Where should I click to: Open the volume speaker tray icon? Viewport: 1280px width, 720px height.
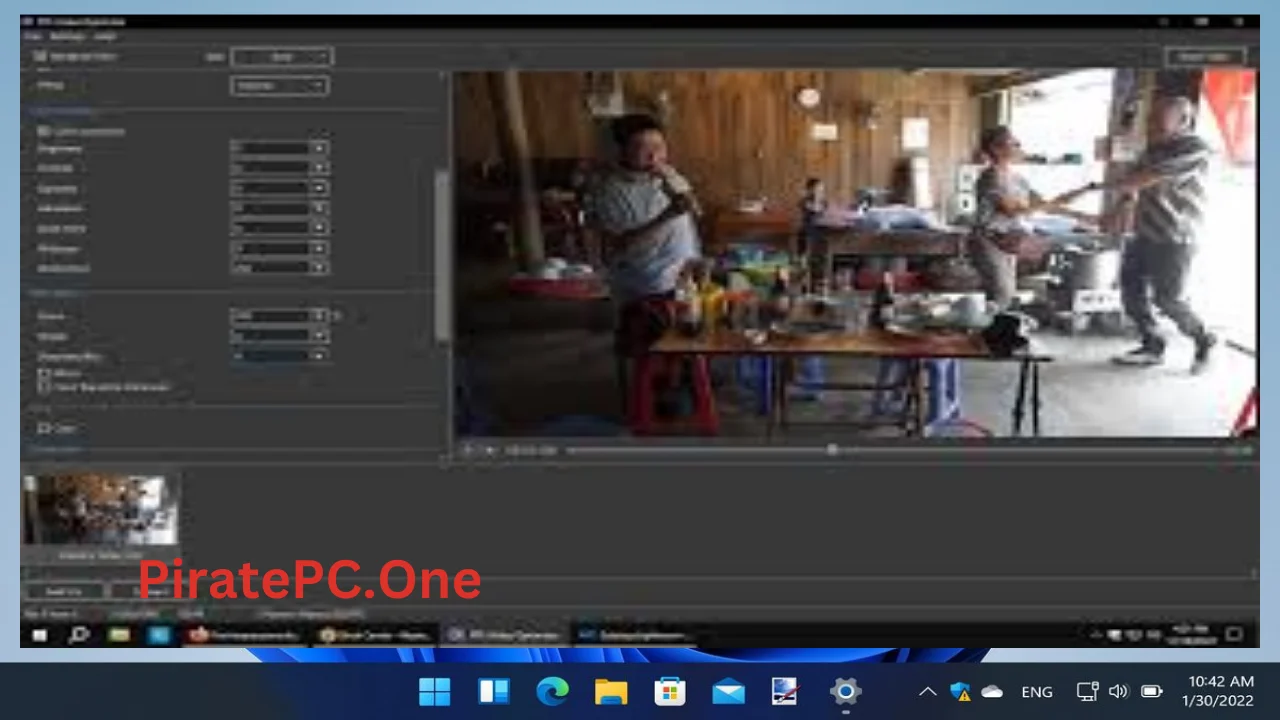coord(1118,691)
